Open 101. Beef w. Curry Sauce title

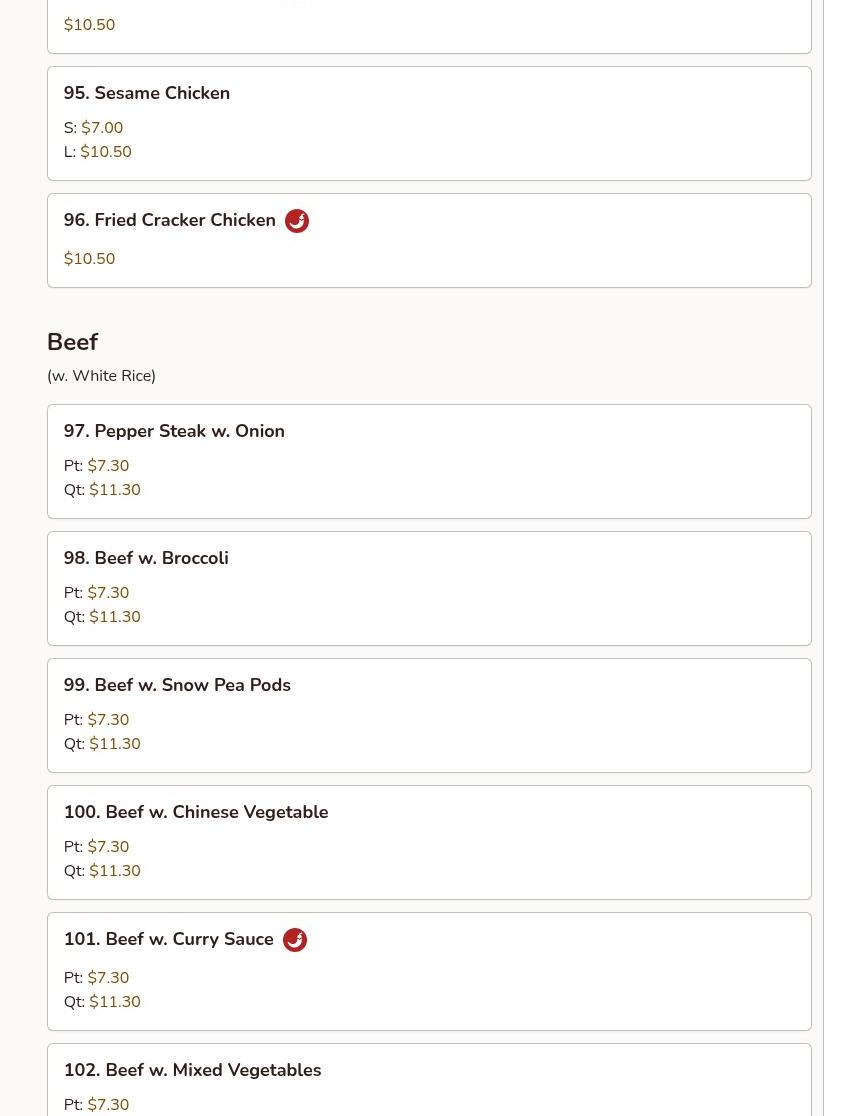click(169, 939)
